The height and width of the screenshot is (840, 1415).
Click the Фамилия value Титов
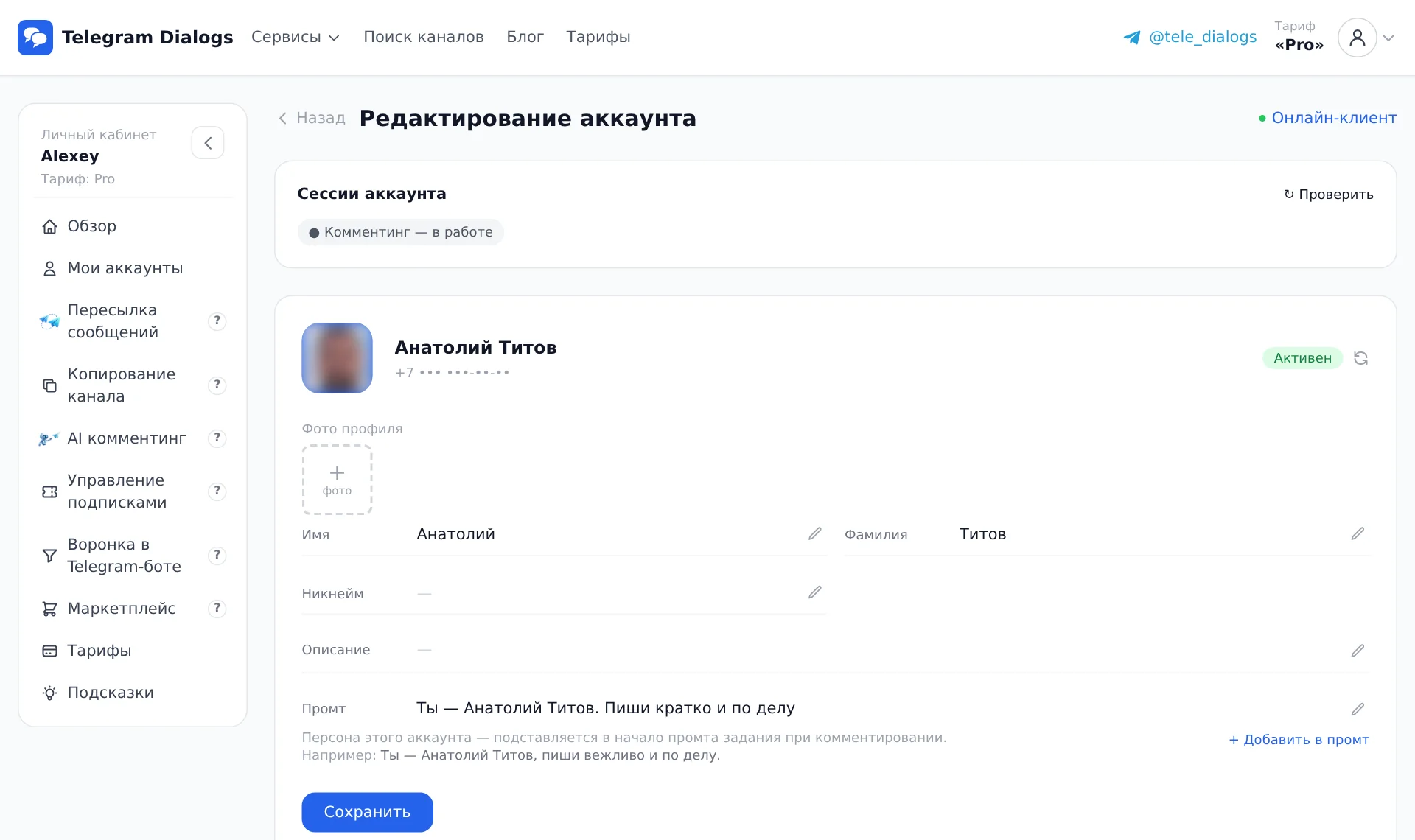(x=982, y=534)
